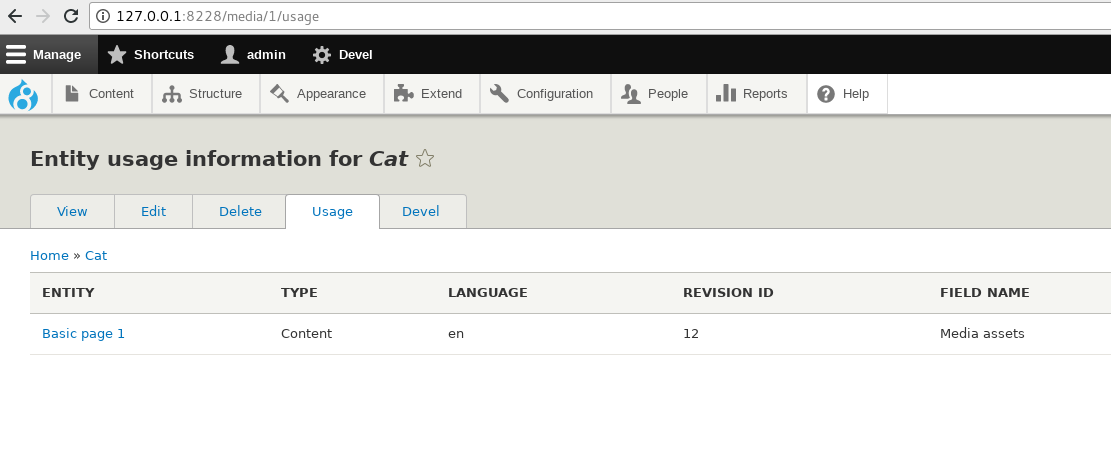Open the Extend modules page

point(429,94)
